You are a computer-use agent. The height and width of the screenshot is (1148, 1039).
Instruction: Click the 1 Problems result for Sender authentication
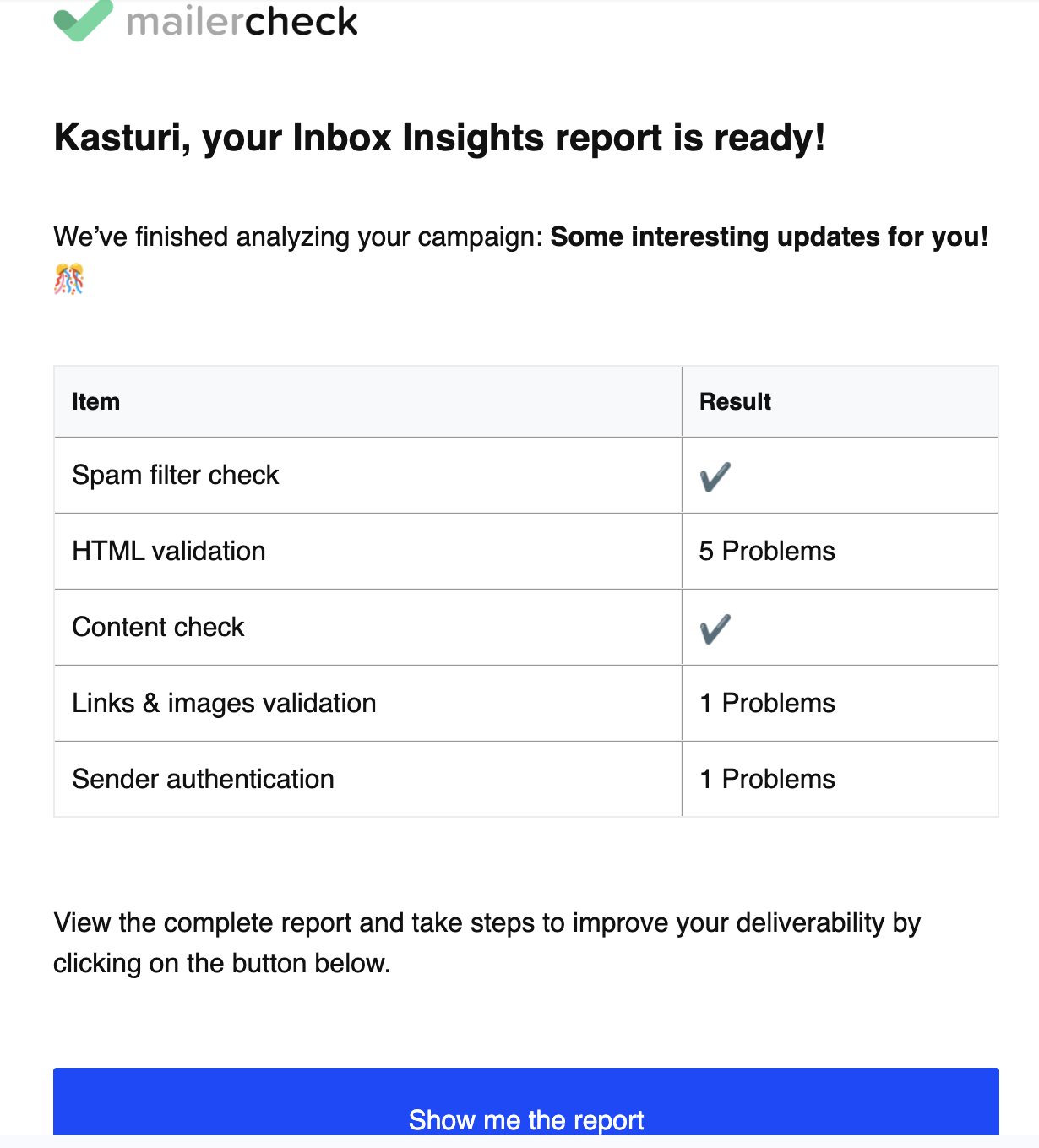pos(767,780)
